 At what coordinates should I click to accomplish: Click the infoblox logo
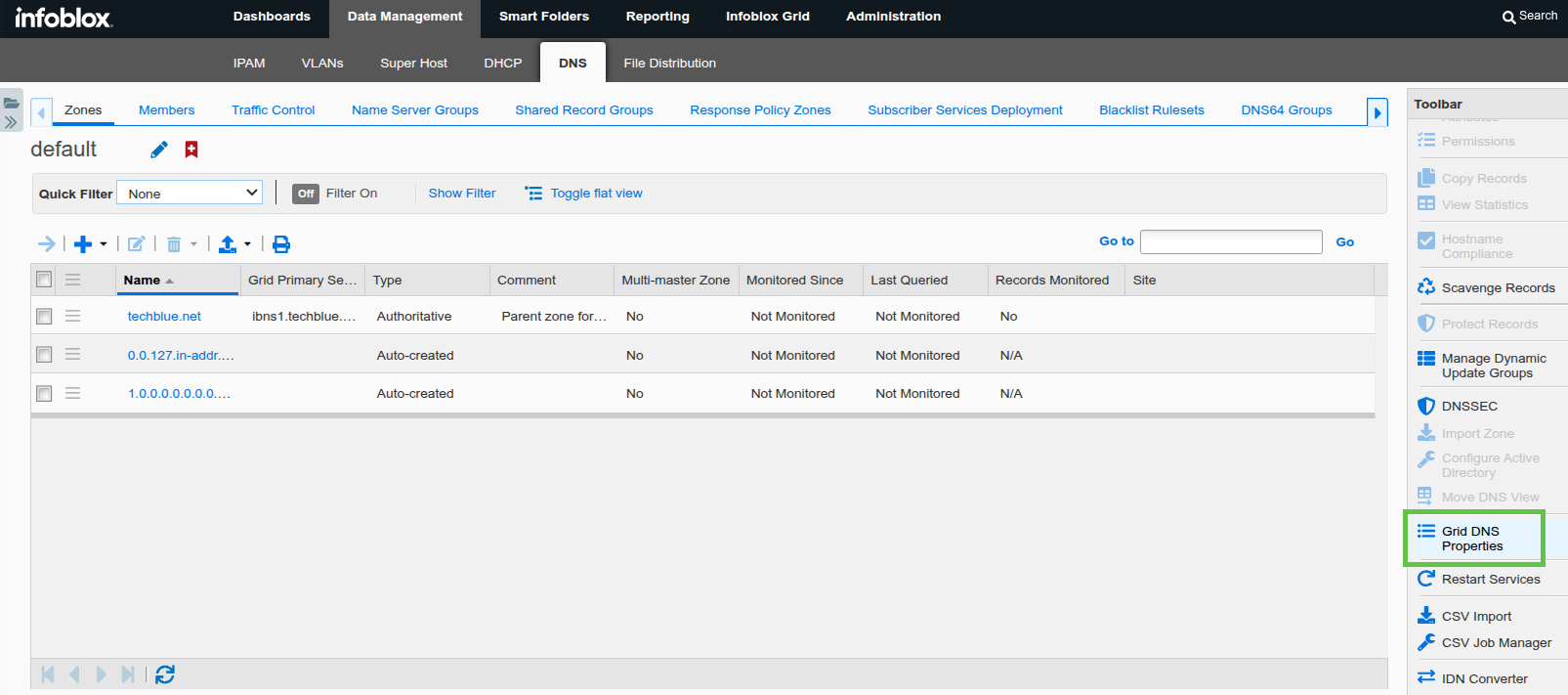(x=64, y=17)
